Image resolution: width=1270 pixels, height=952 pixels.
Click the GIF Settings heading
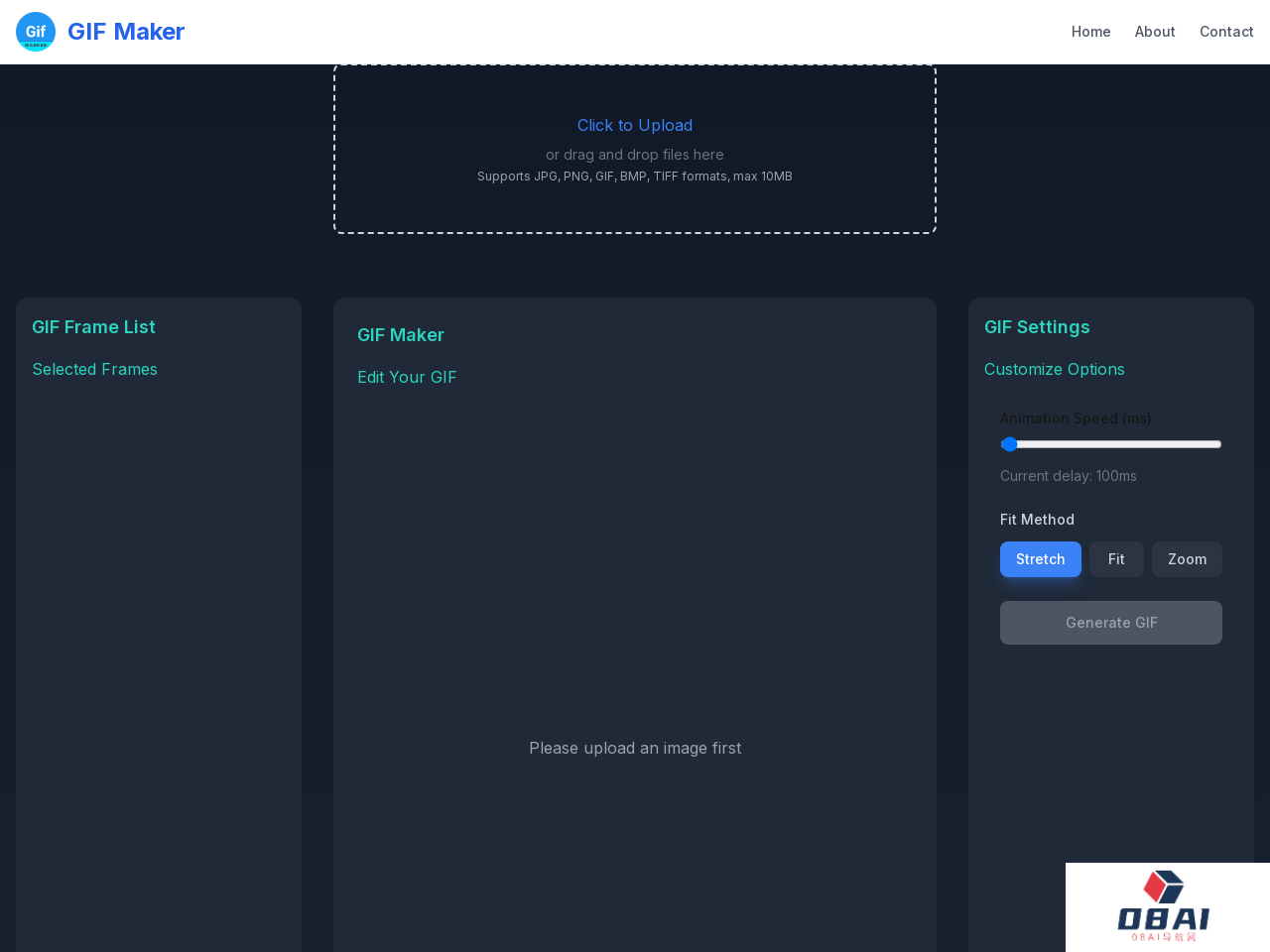click(x=1037, y=326)
